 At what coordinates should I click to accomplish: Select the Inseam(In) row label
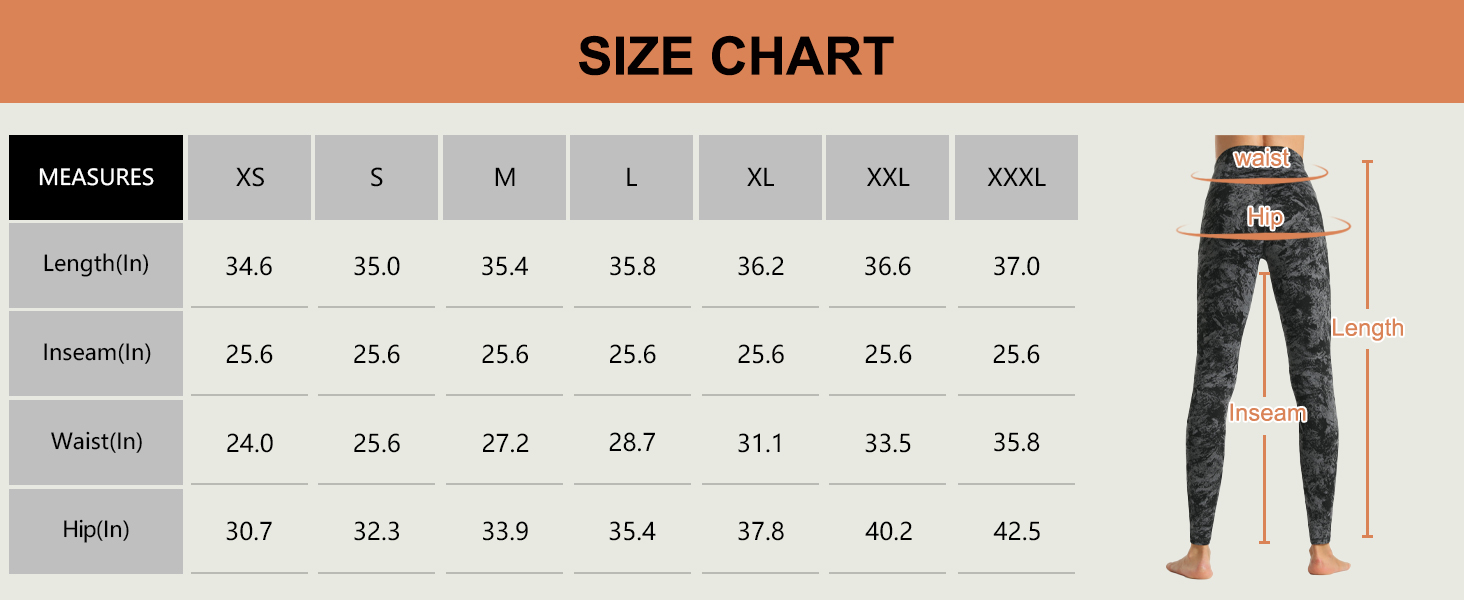(x=96, y=353)
